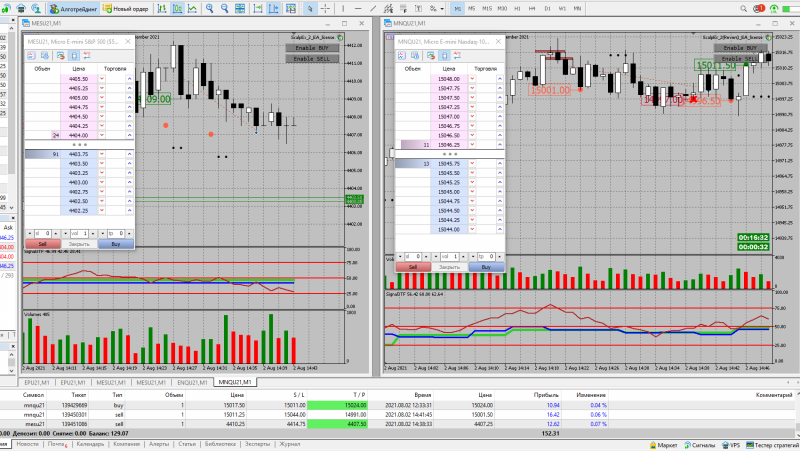Open Маркет in the status bar
800x451 pixels.
663,445
